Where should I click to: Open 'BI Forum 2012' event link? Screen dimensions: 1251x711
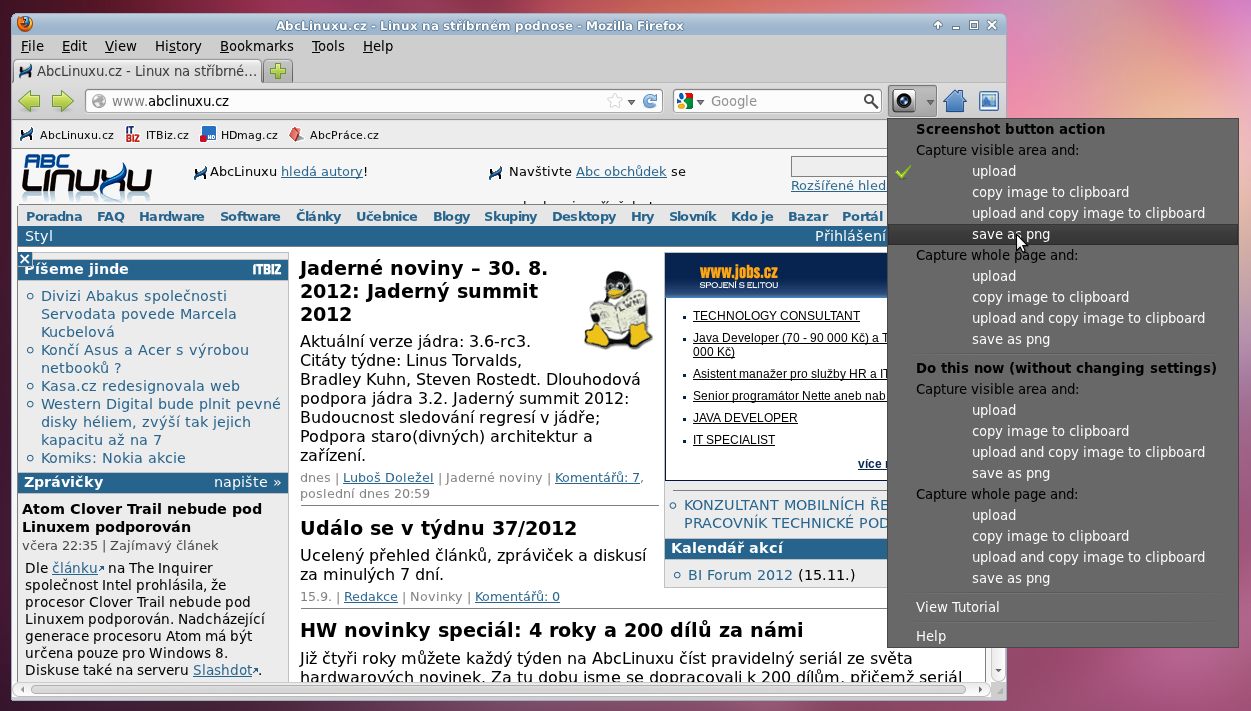pos(740,575)
